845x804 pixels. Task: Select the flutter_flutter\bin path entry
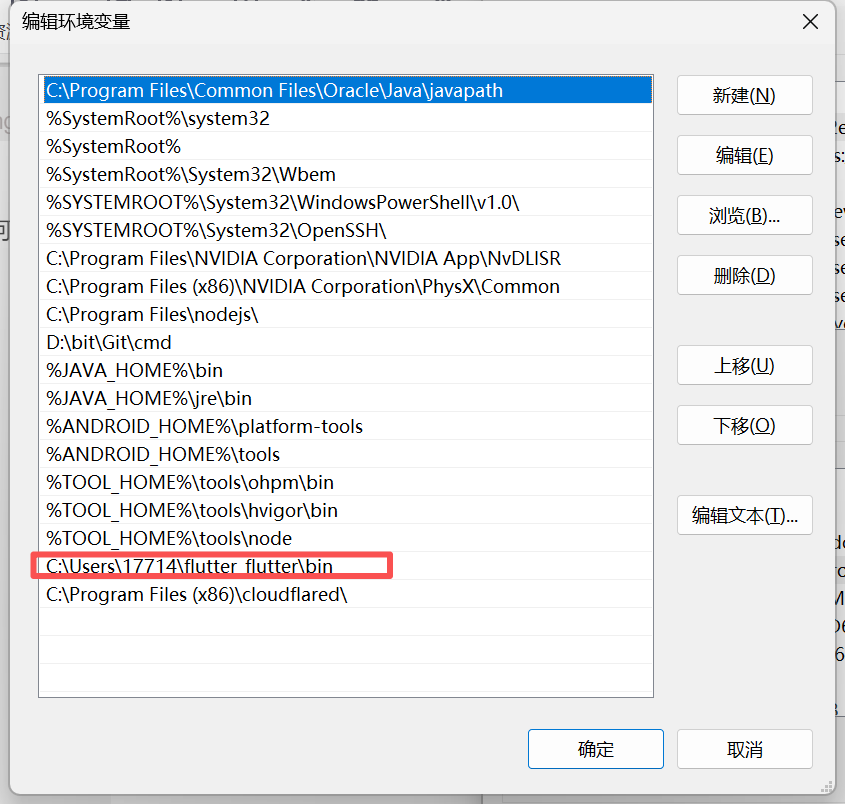(346, 566)
